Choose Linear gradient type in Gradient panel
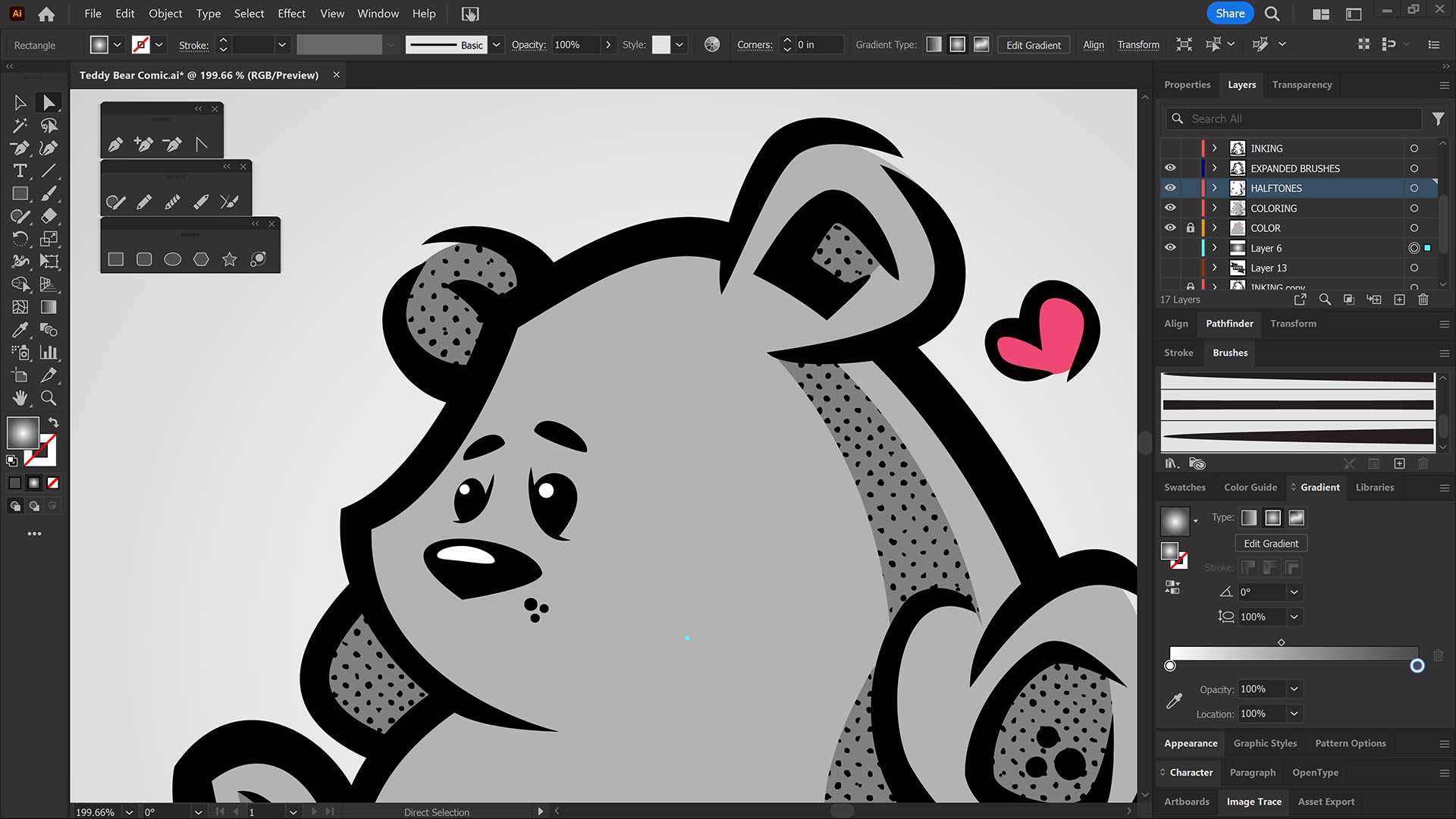1456x819 pixels. point(1249,518)
